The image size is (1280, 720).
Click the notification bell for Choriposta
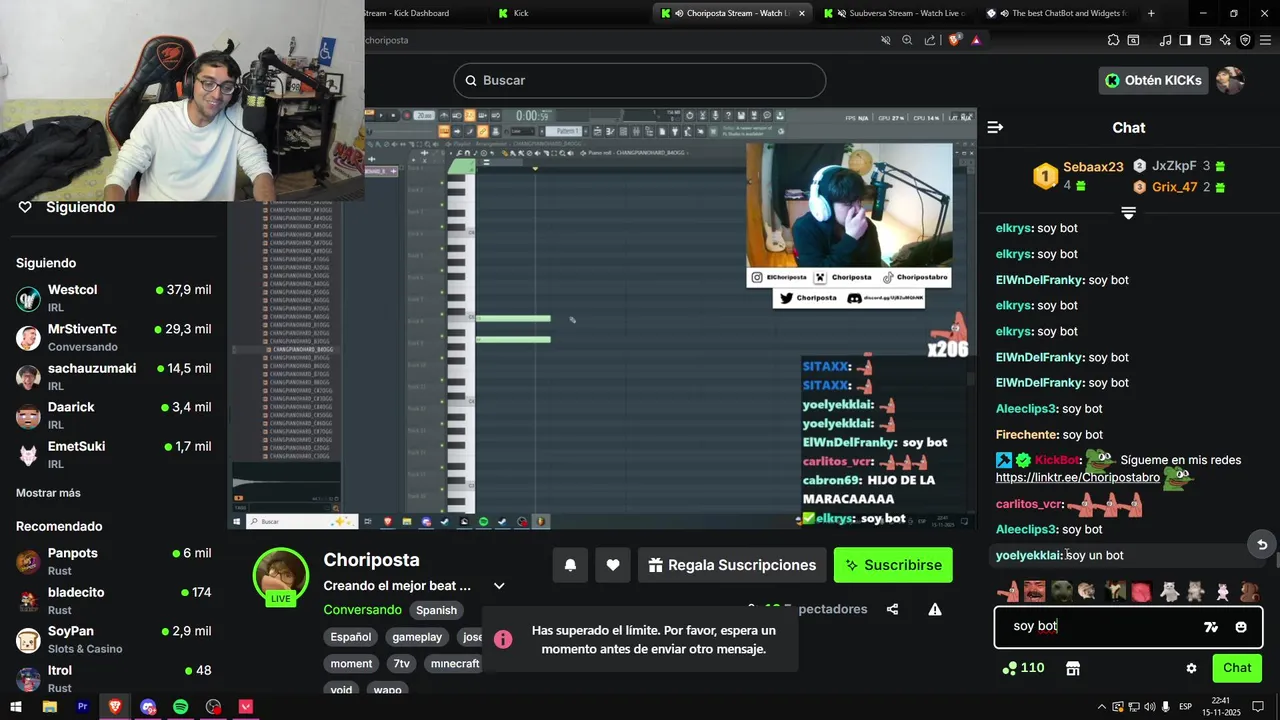coord(570,565)
